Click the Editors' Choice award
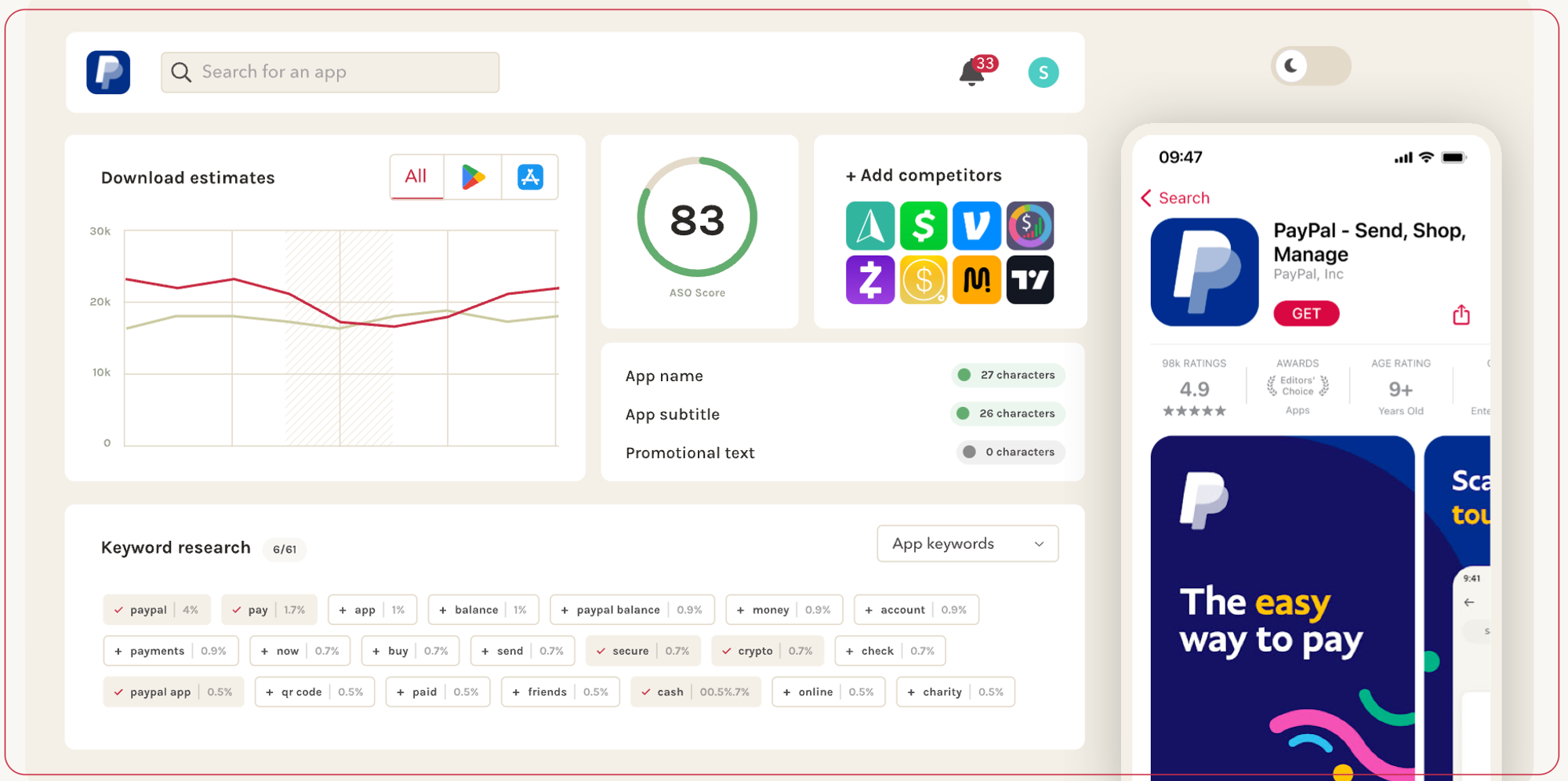Viewport: 1568px width, 781px height. 1298,387
